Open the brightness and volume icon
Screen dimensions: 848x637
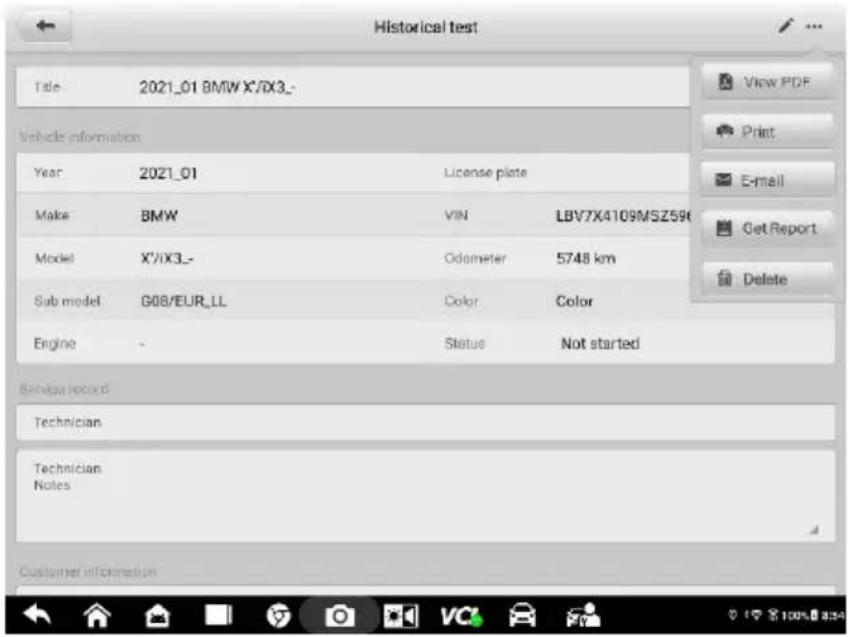pos(400,616)
